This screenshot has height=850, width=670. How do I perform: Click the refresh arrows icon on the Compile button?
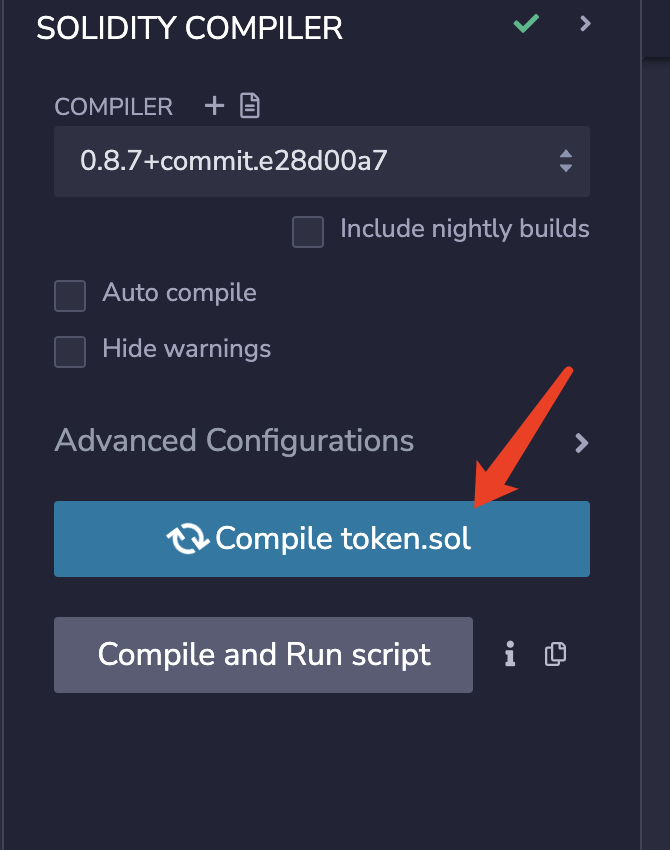(x=188, y=539)
